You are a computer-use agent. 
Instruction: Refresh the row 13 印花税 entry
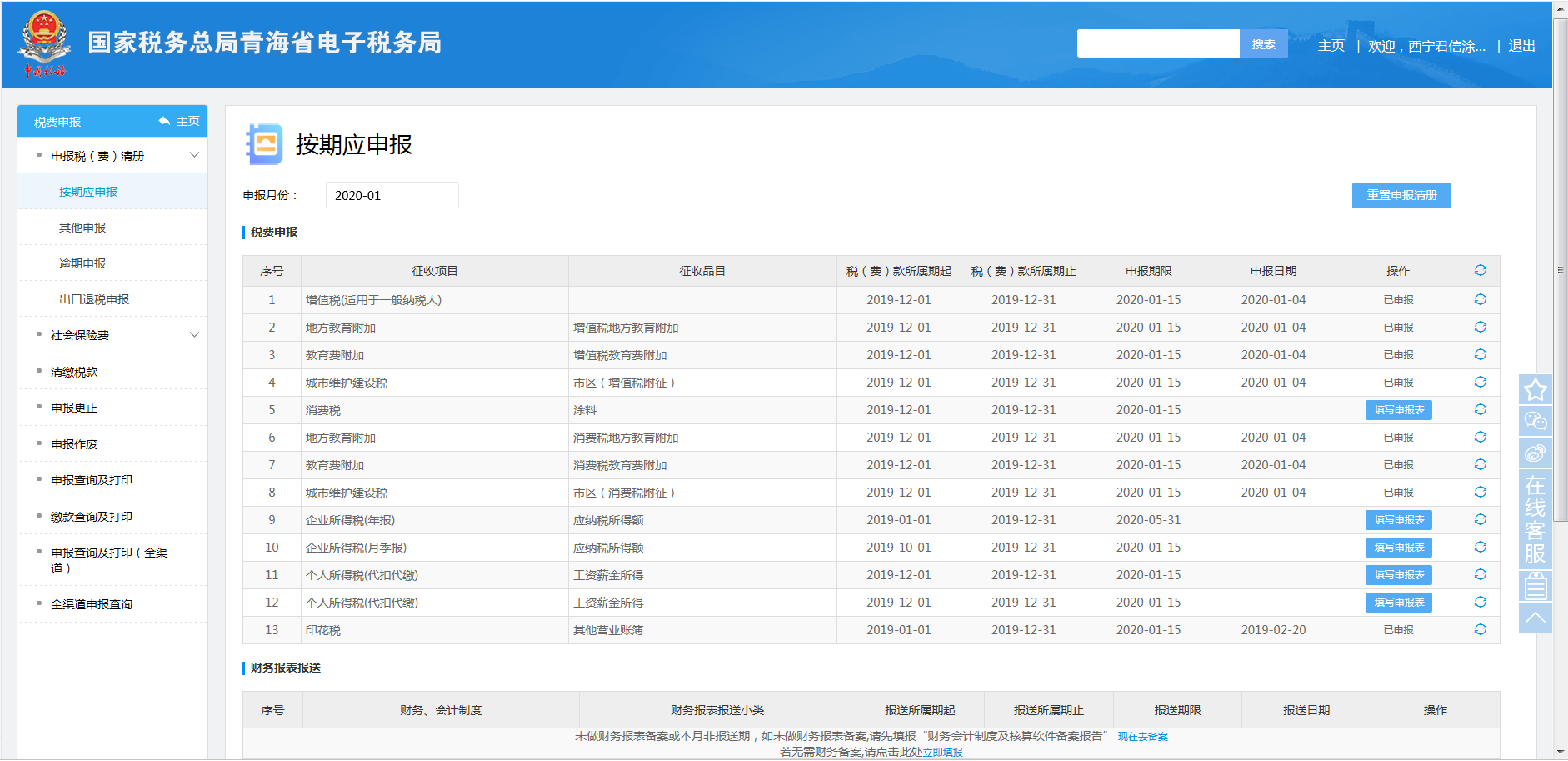tap(1480, 629)
